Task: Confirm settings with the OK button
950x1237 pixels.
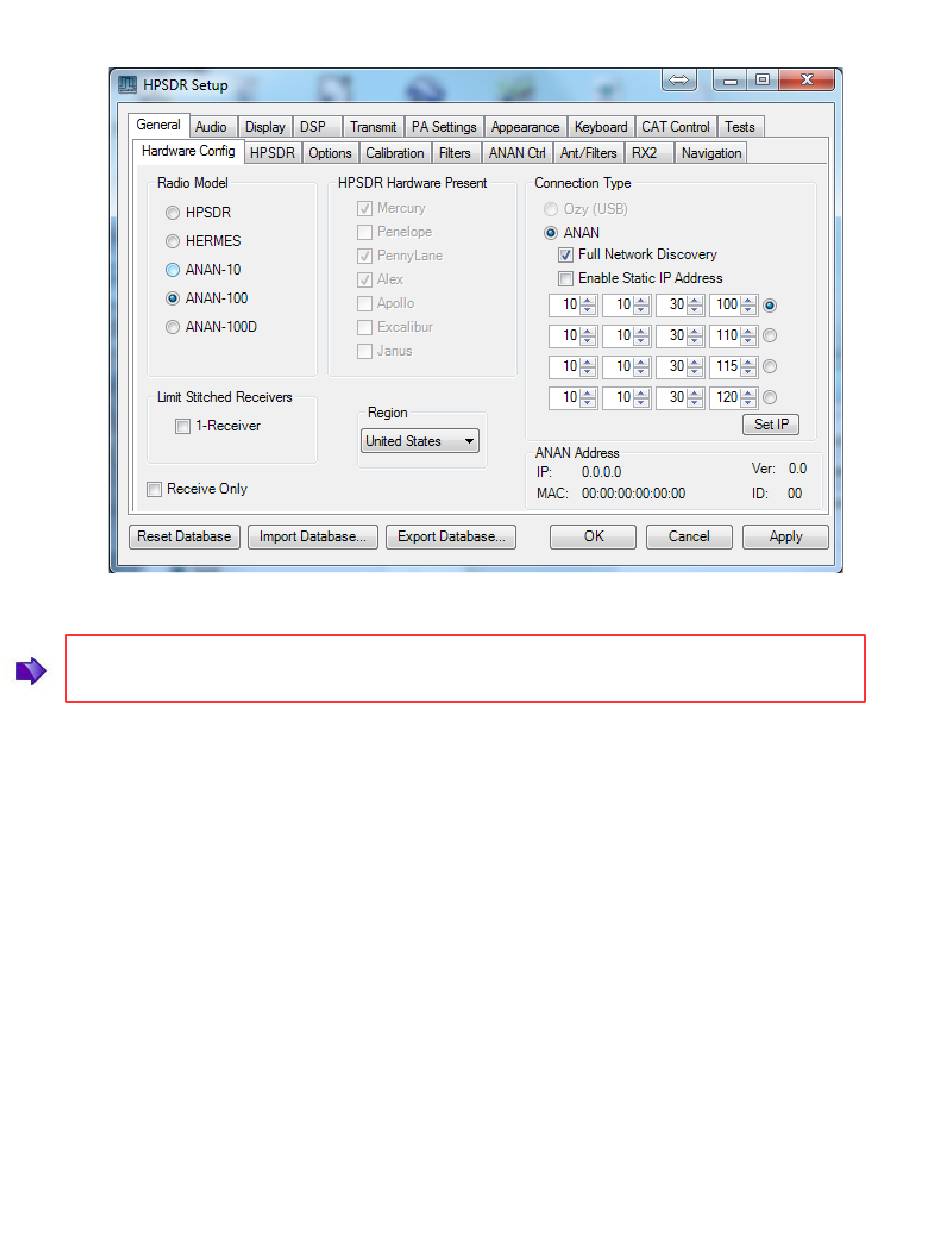Action: point(593,537)
